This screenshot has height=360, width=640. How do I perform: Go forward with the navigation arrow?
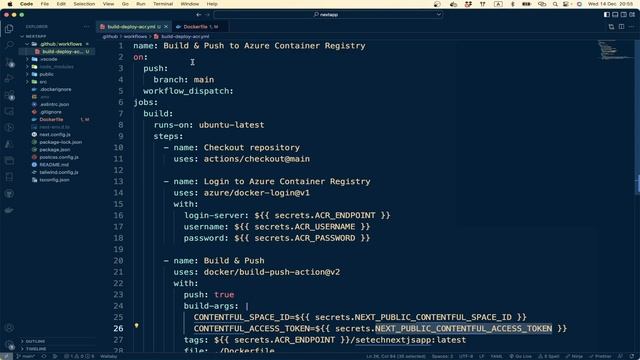pos(207,15)
